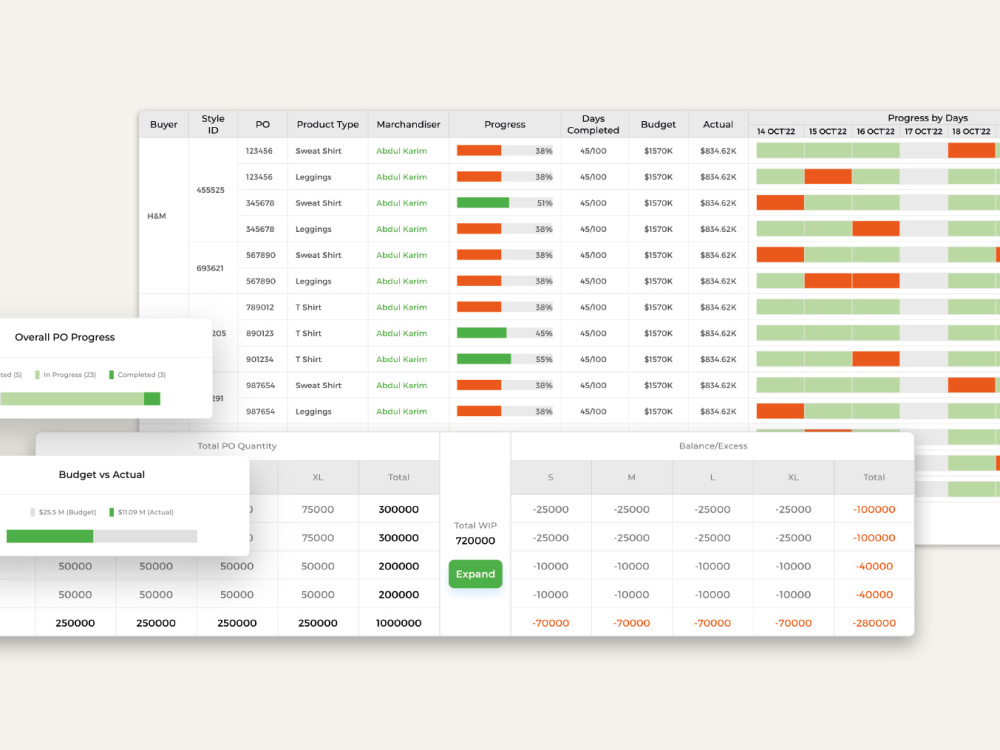1000x750 pixels.
Task: Click PO number 789012
Action: click(260, 307)
